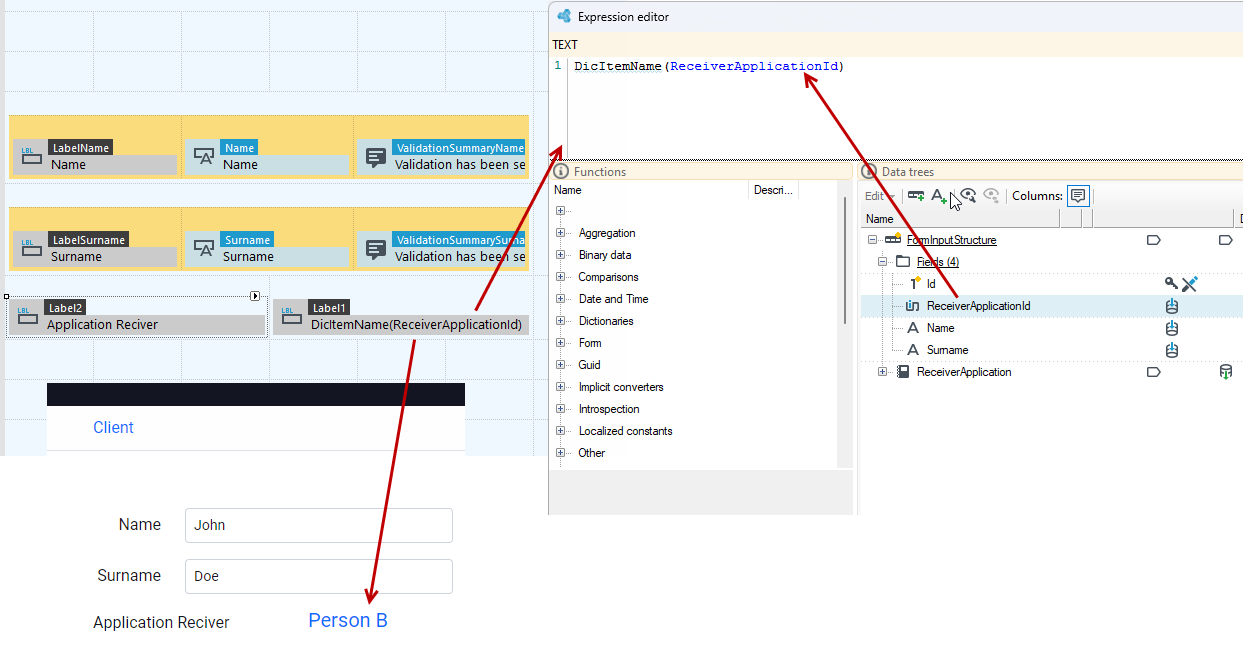This screenshot has height=648, width=1243.
Task: Click the add text field icon in Data trees
Action: 939,196
